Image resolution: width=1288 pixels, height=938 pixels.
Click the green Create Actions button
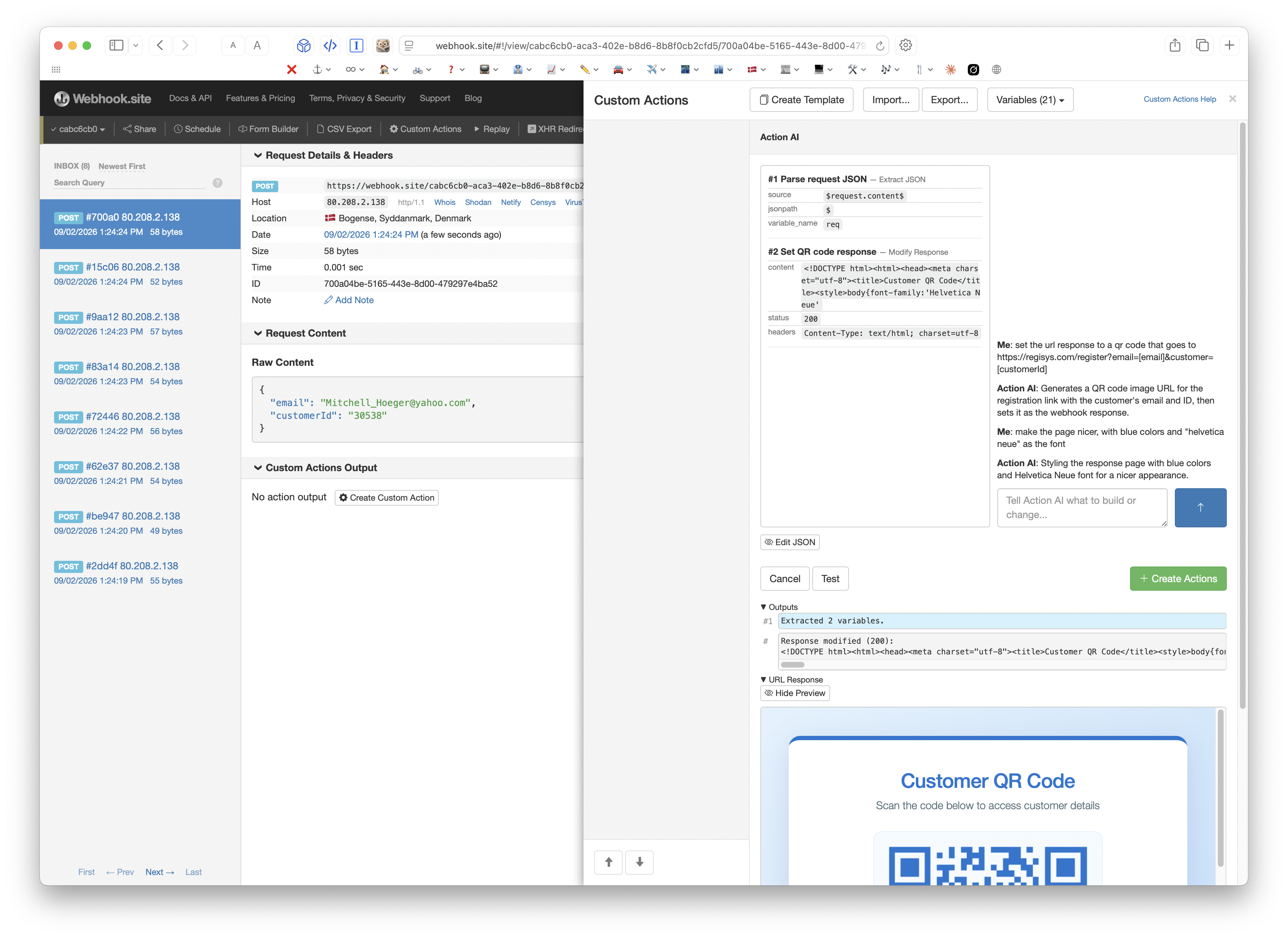click(x=1178, y=579)
